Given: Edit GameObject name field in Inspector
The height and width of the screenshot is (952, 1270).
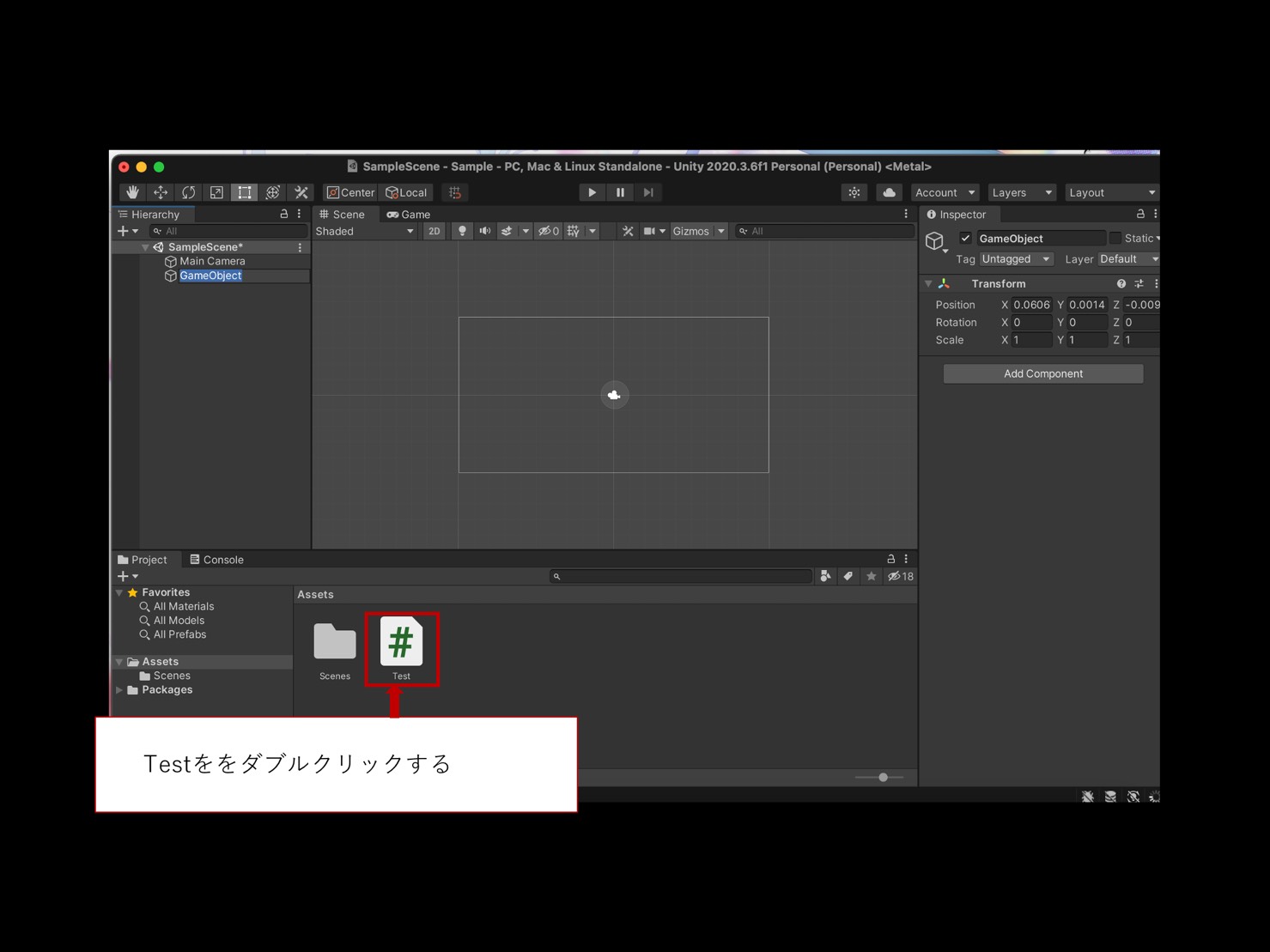Looking at the screenshot, I should coord(1041,239).
